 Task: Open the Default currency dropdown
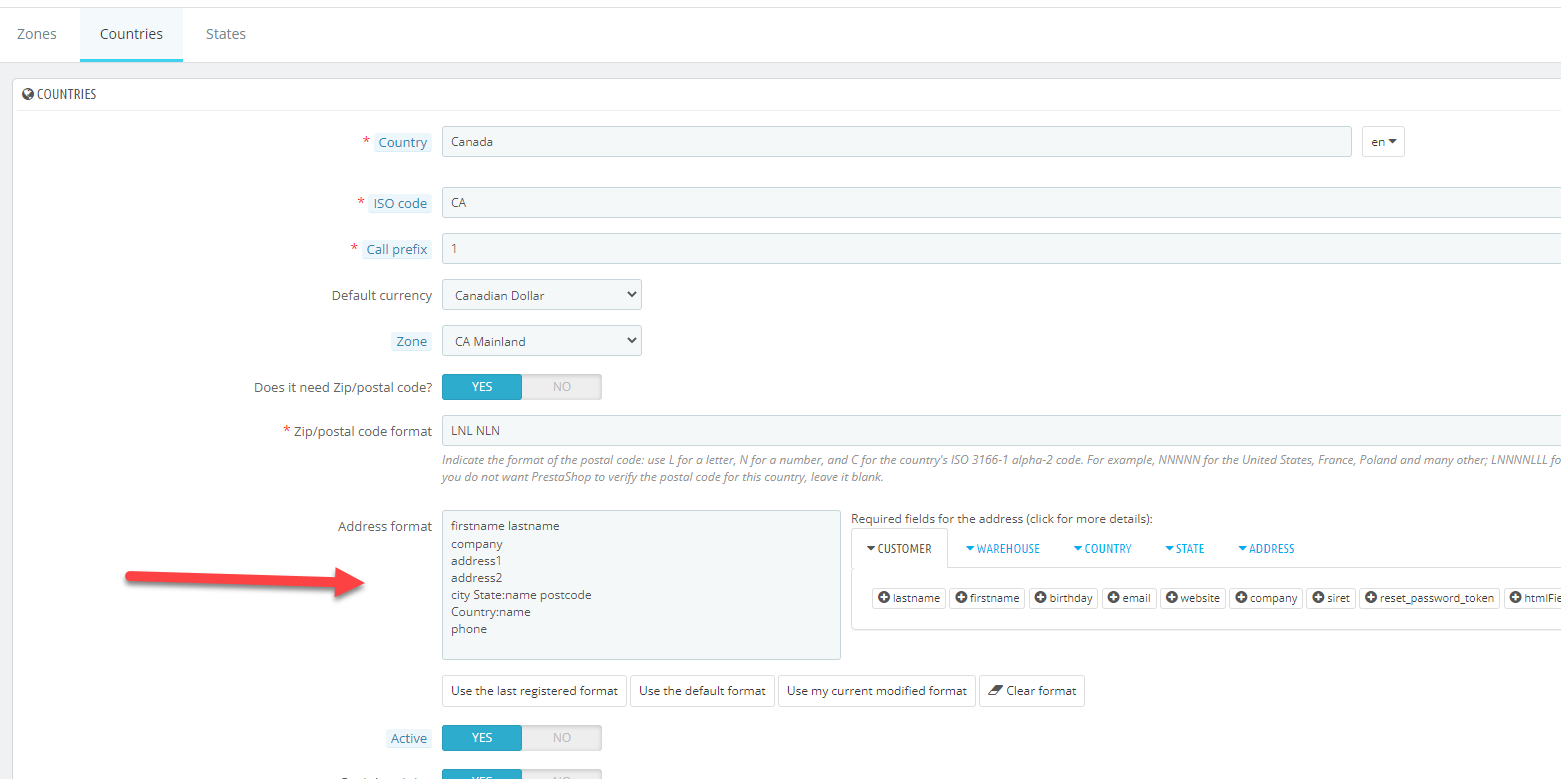pyautogui.click(x=542, y=295)
